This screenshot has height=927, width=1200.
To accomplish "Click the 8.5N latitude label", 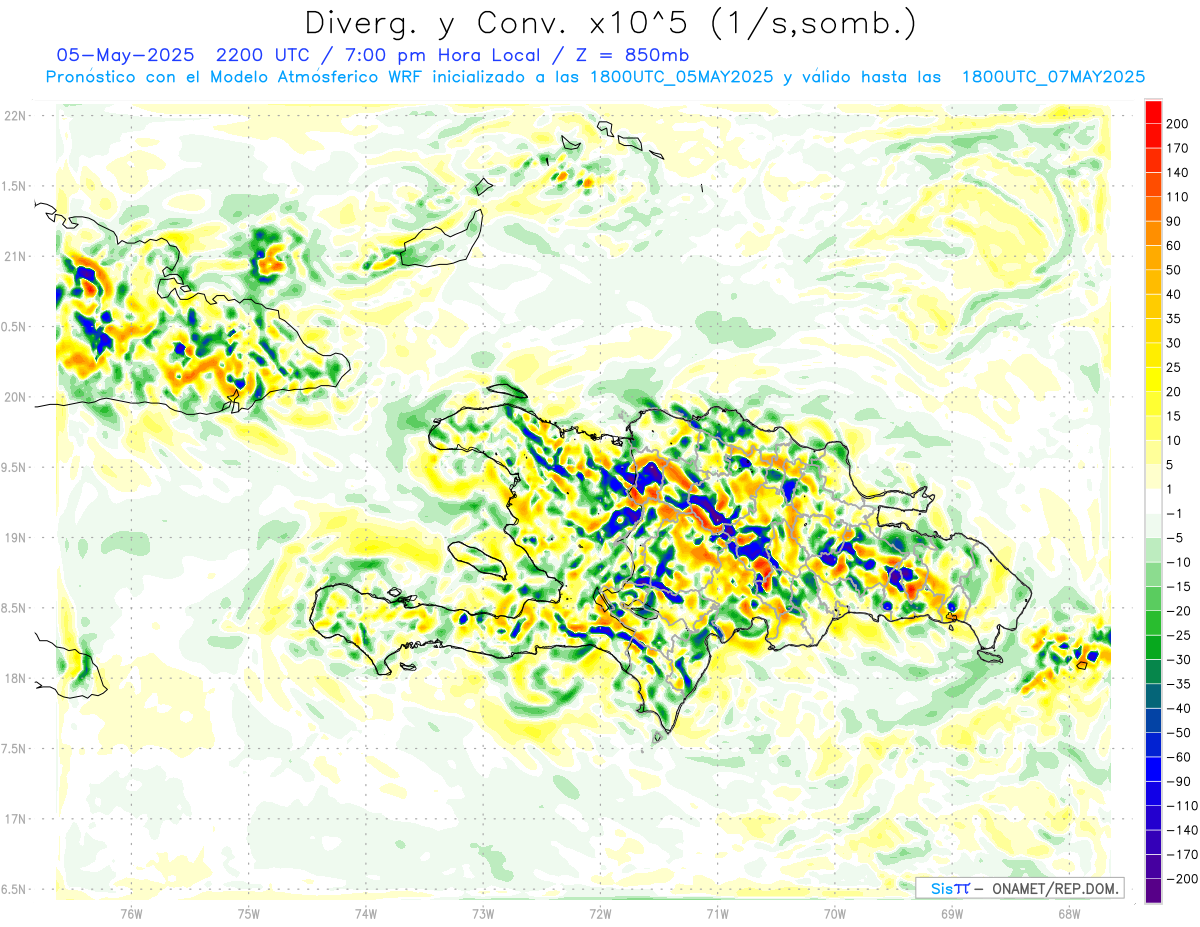I will (14, 608).
